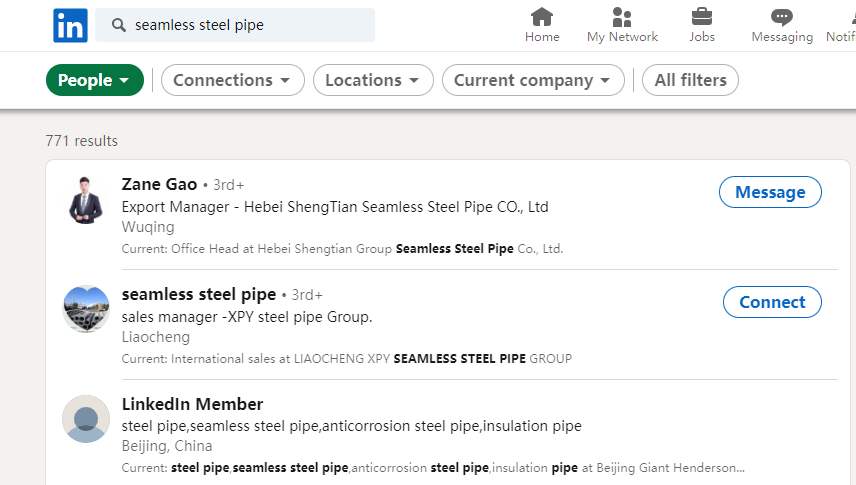Click the search magnifier icon
Screen dimensions: 856x485
[x=118, y=25]
